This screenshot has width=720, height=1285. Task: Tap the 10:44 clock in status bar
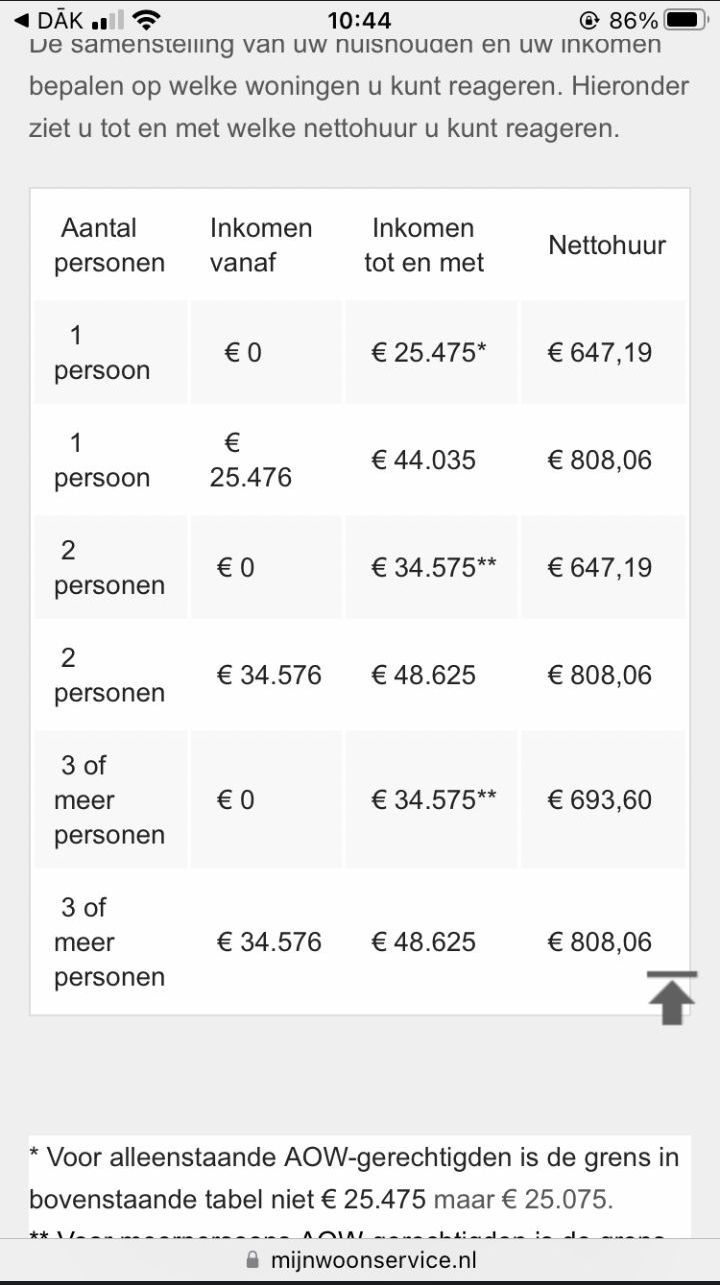tap(359, 20)
